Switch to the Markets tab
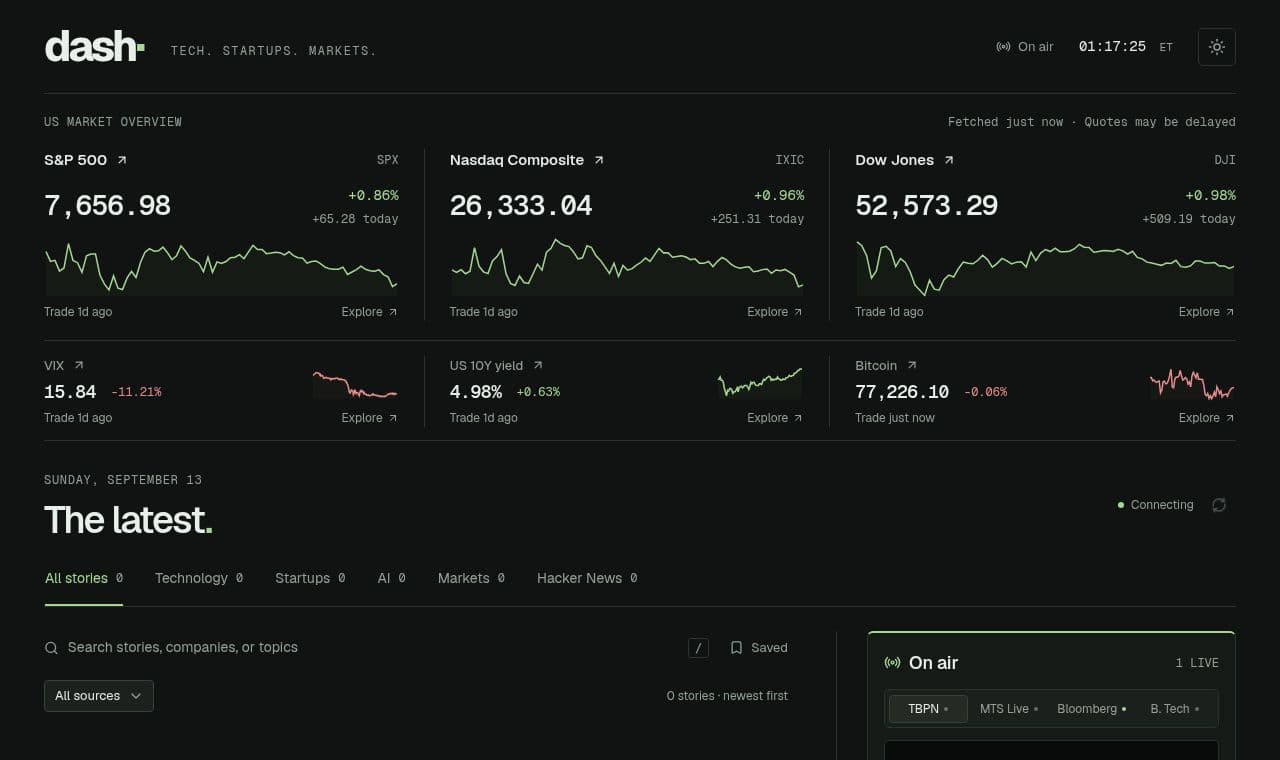The image size is (1280, 760). tap(471, 578)
